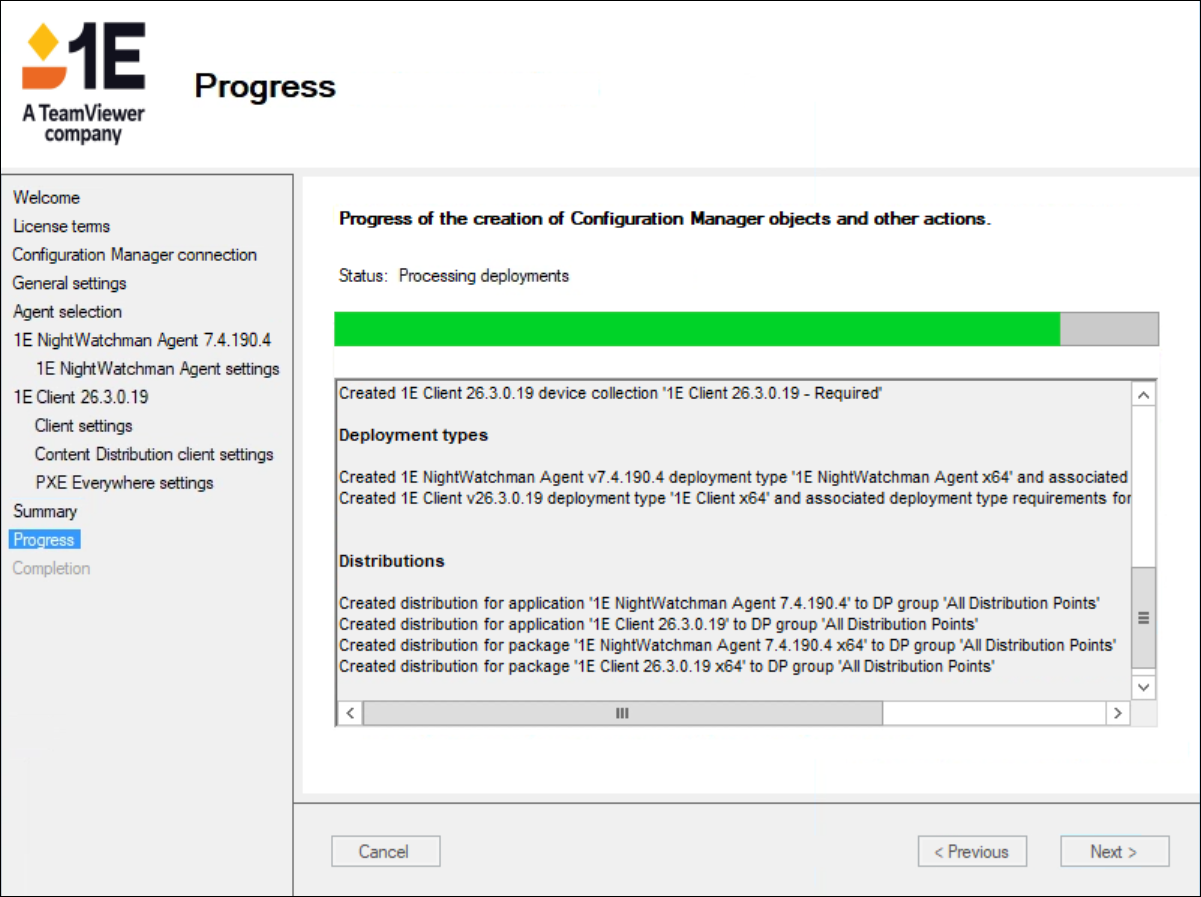Advance with the Next button
Image resolution: width=1201 pixels, height=897 pixels.
point(1114,852)
